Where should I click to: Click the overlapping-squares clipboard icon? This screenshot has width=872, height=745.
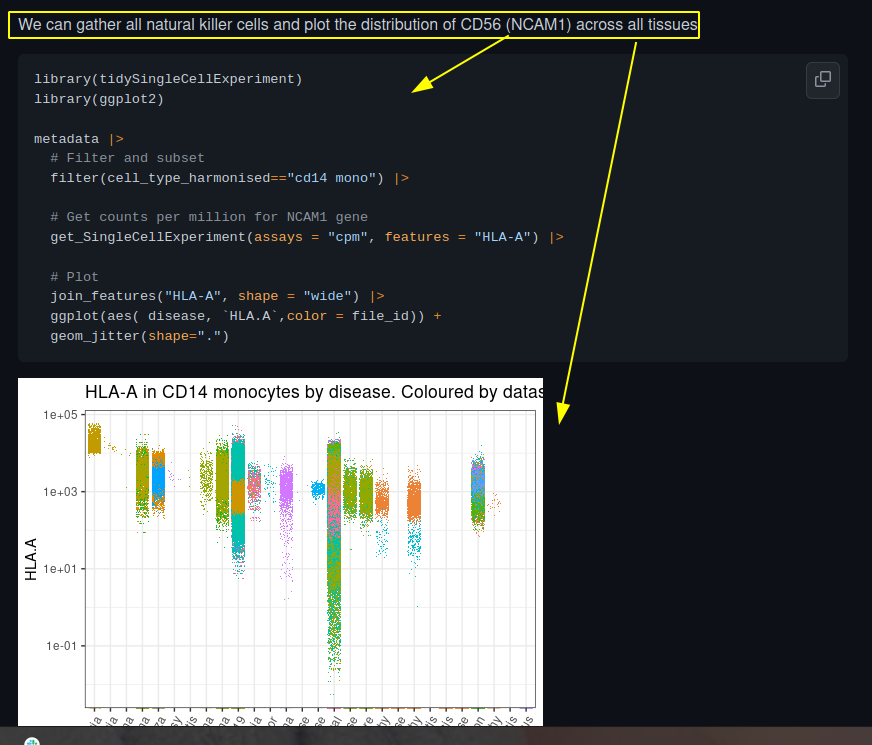tap(822, 80)
